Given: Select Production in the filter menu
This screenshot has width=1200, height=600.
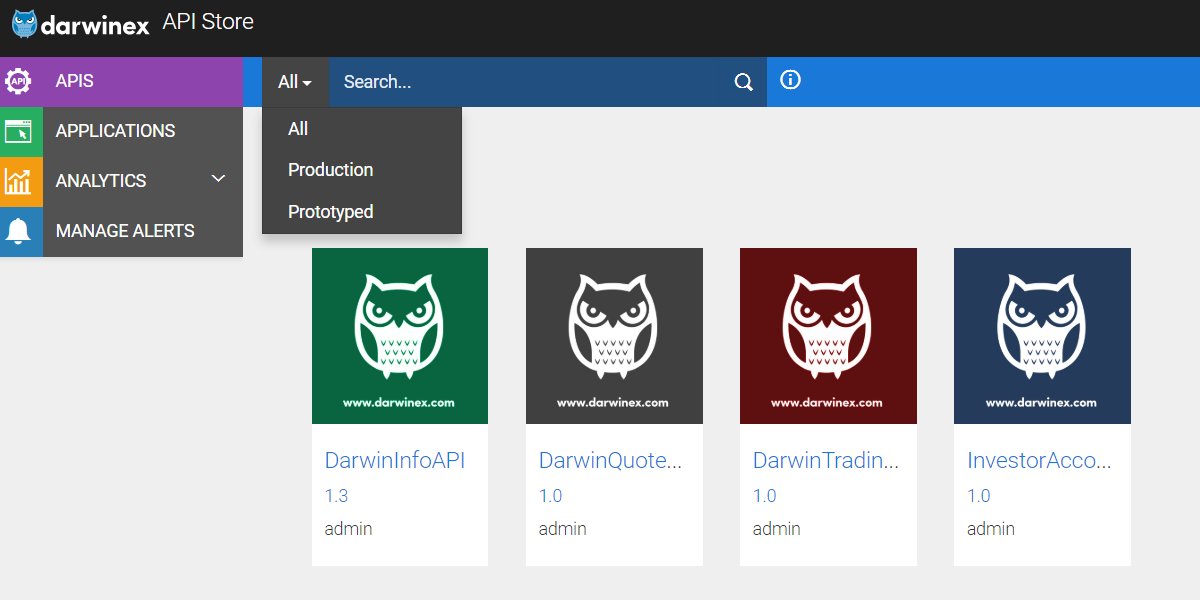Looking at the screenshot, I should tap(362, 170).
